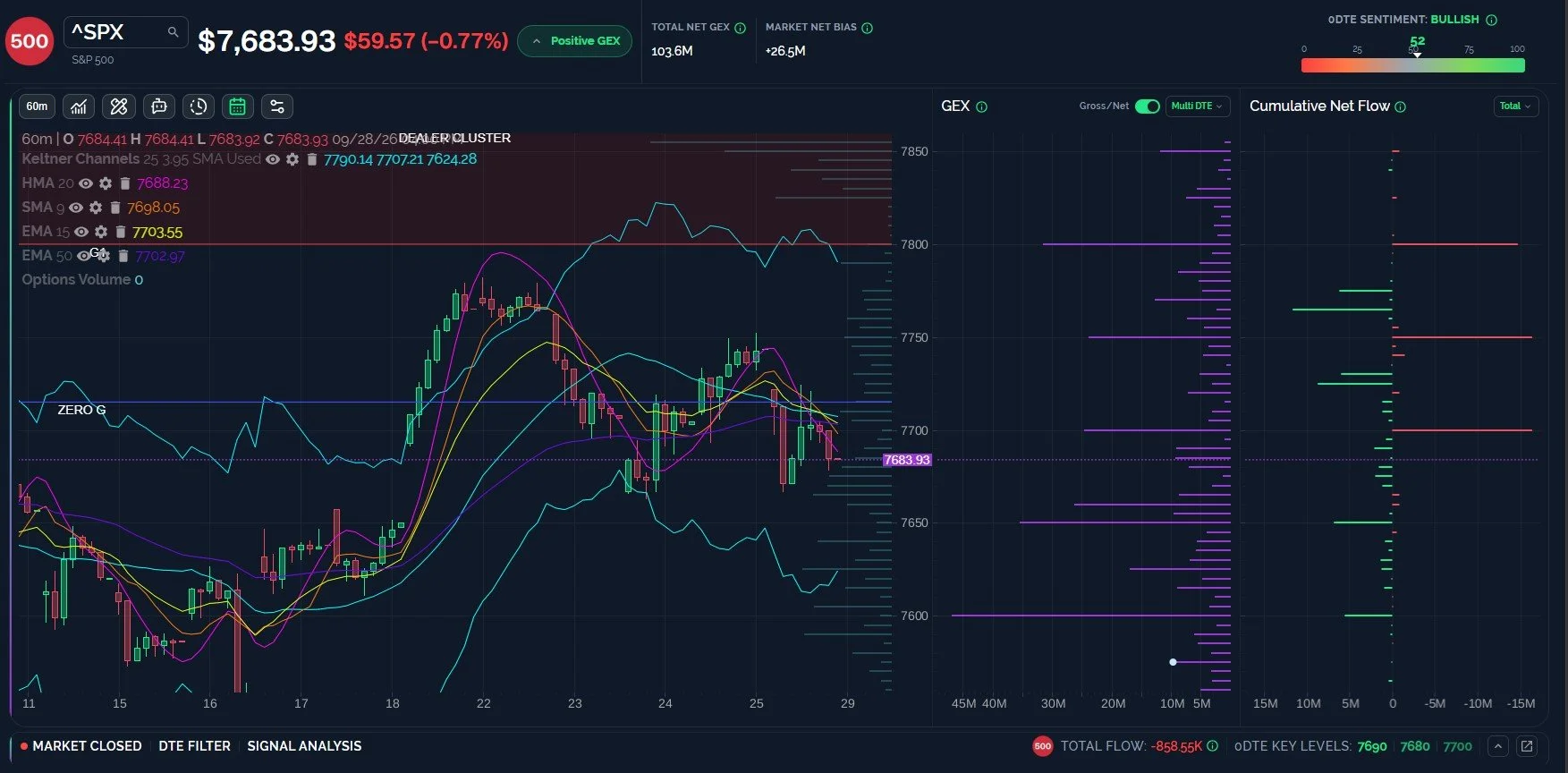The width and height of the screenshot is (1568, 773).
Task: Open the green calendar icon
Action: 238,106
